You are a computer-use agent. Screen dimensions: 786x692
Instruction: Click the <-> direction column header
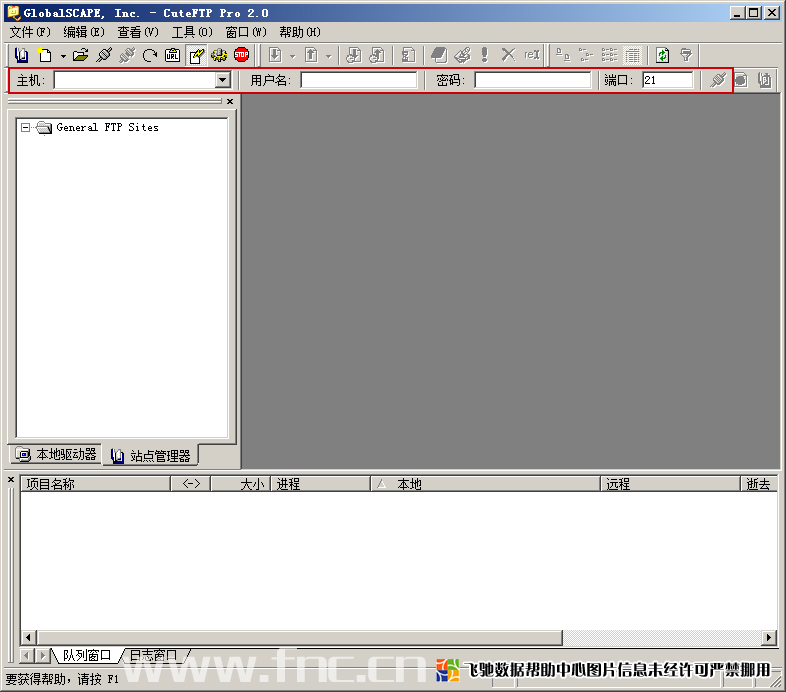[191, 484]
